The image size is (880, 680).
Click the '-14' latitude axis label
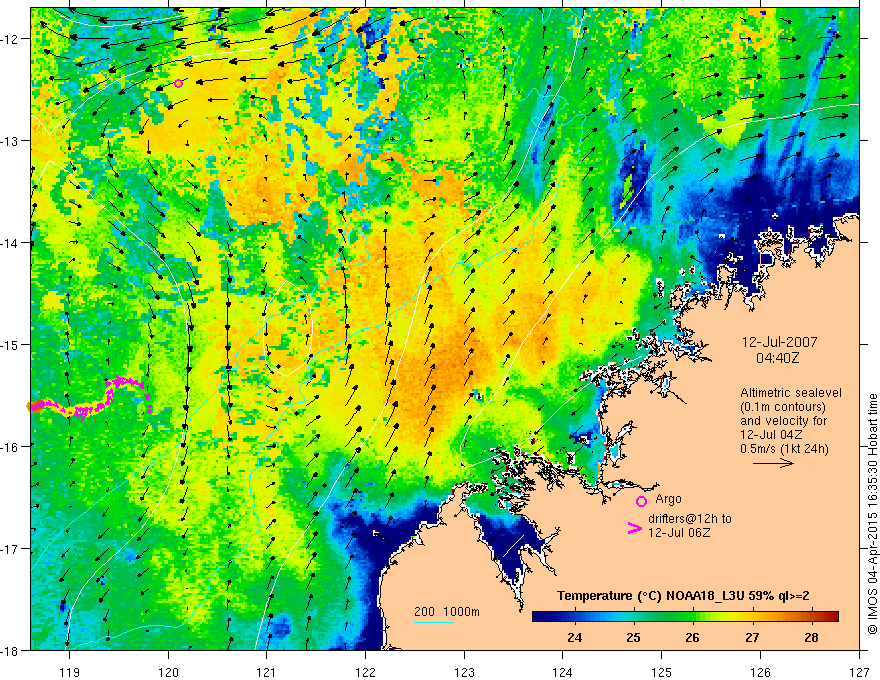pos(10,243)
